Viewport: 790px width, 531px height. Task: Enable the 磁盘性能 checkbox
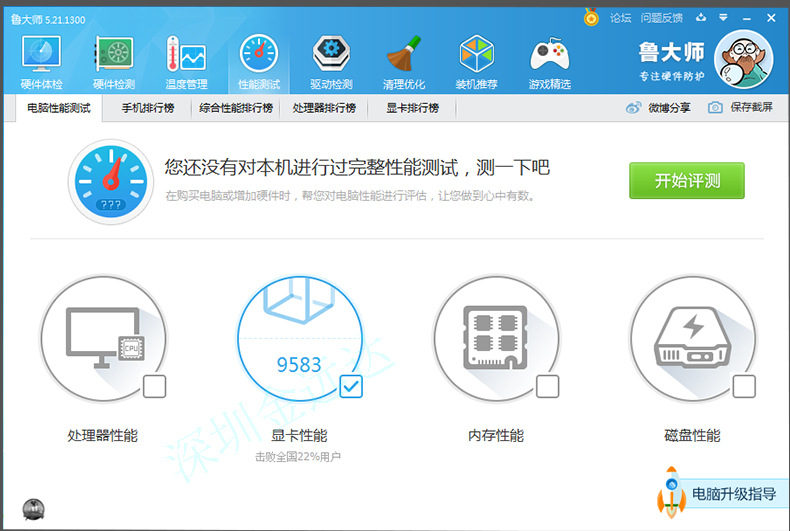[744, 386]
